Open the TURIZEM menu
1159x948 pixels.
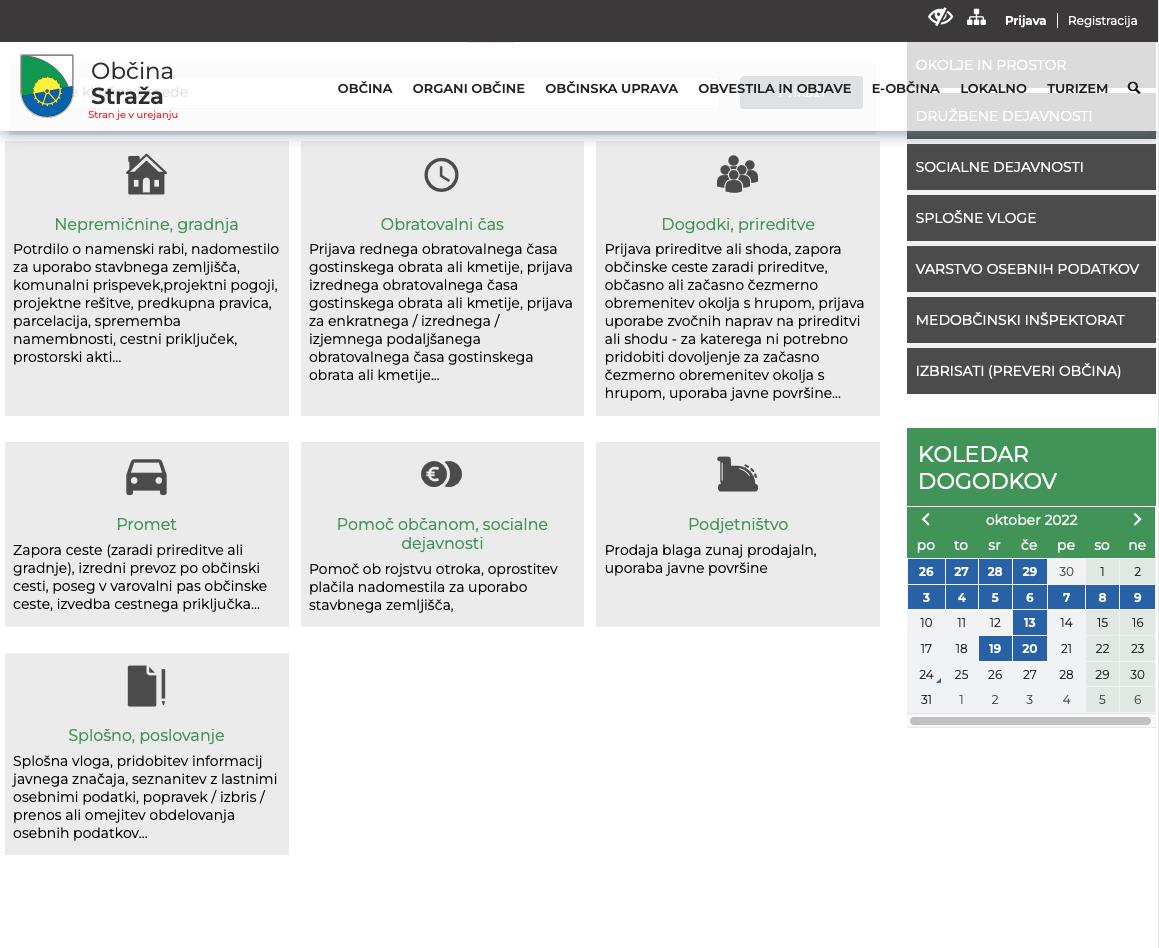pyautogui.click(x=1078, y=89)
